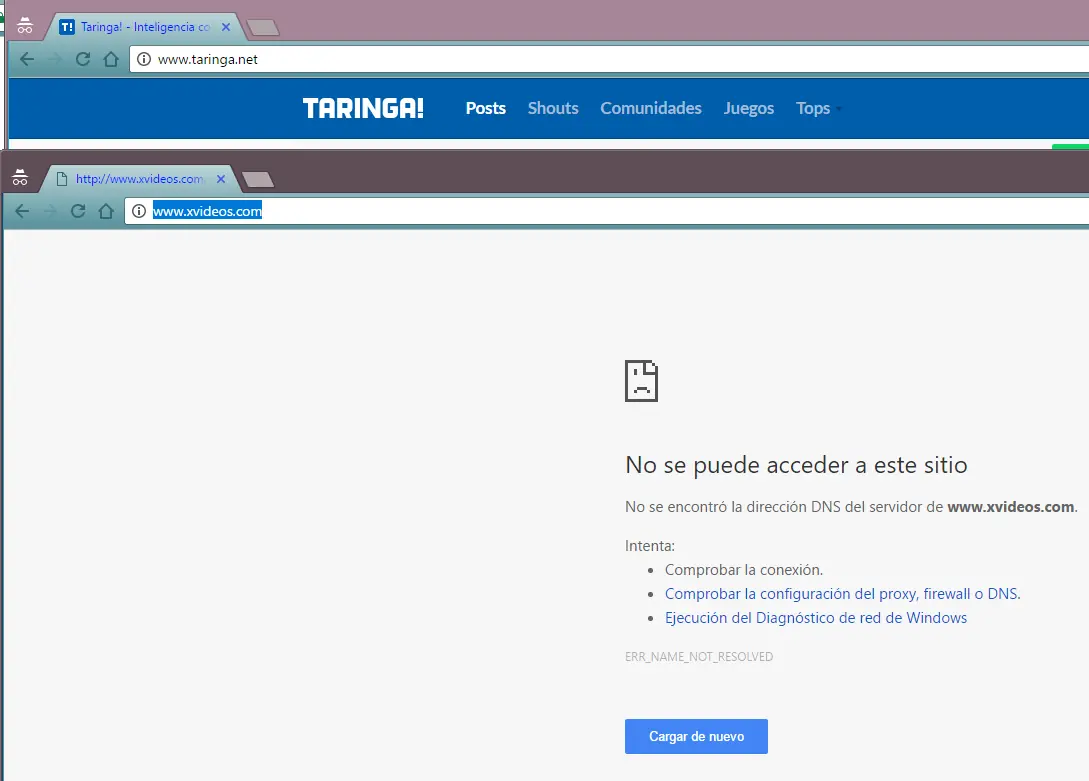Screen dimensions: 1089x781
Task: Select the Taringa! - Inteligencia tab
Action: pyautogui.click(x=144, y=27)
